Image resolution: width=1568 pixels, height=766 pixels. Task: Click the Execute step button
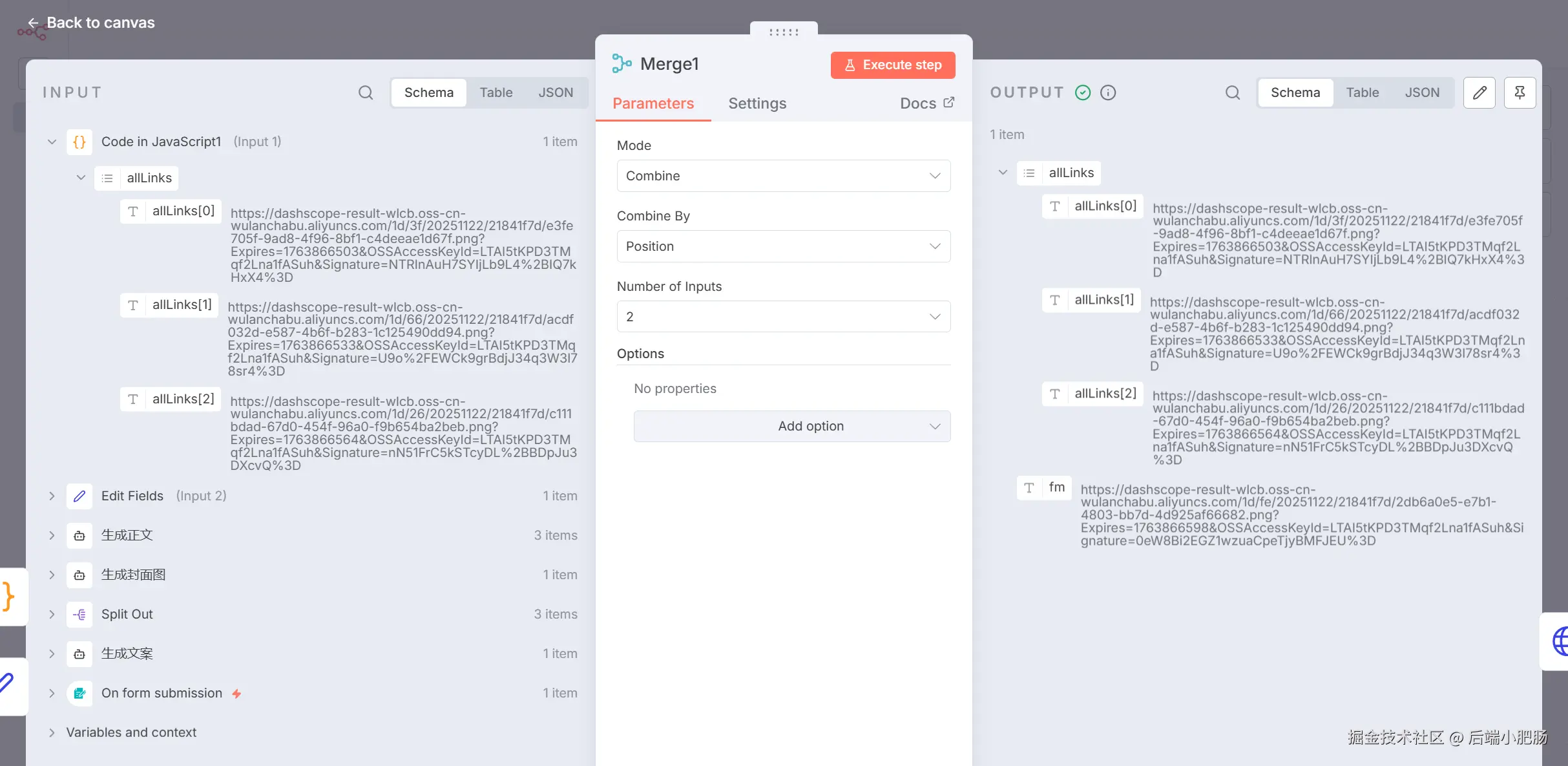(892, 65)
